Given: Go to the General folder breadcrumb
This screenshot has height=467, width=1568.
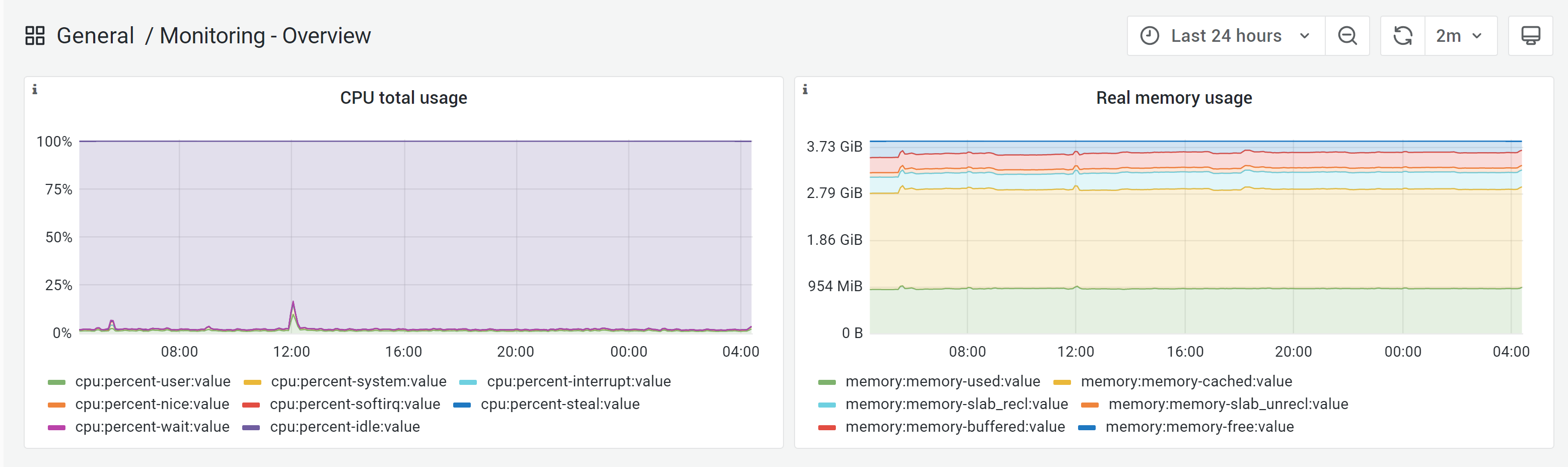Looking at the screenshot, I should [x=95, y=36].
